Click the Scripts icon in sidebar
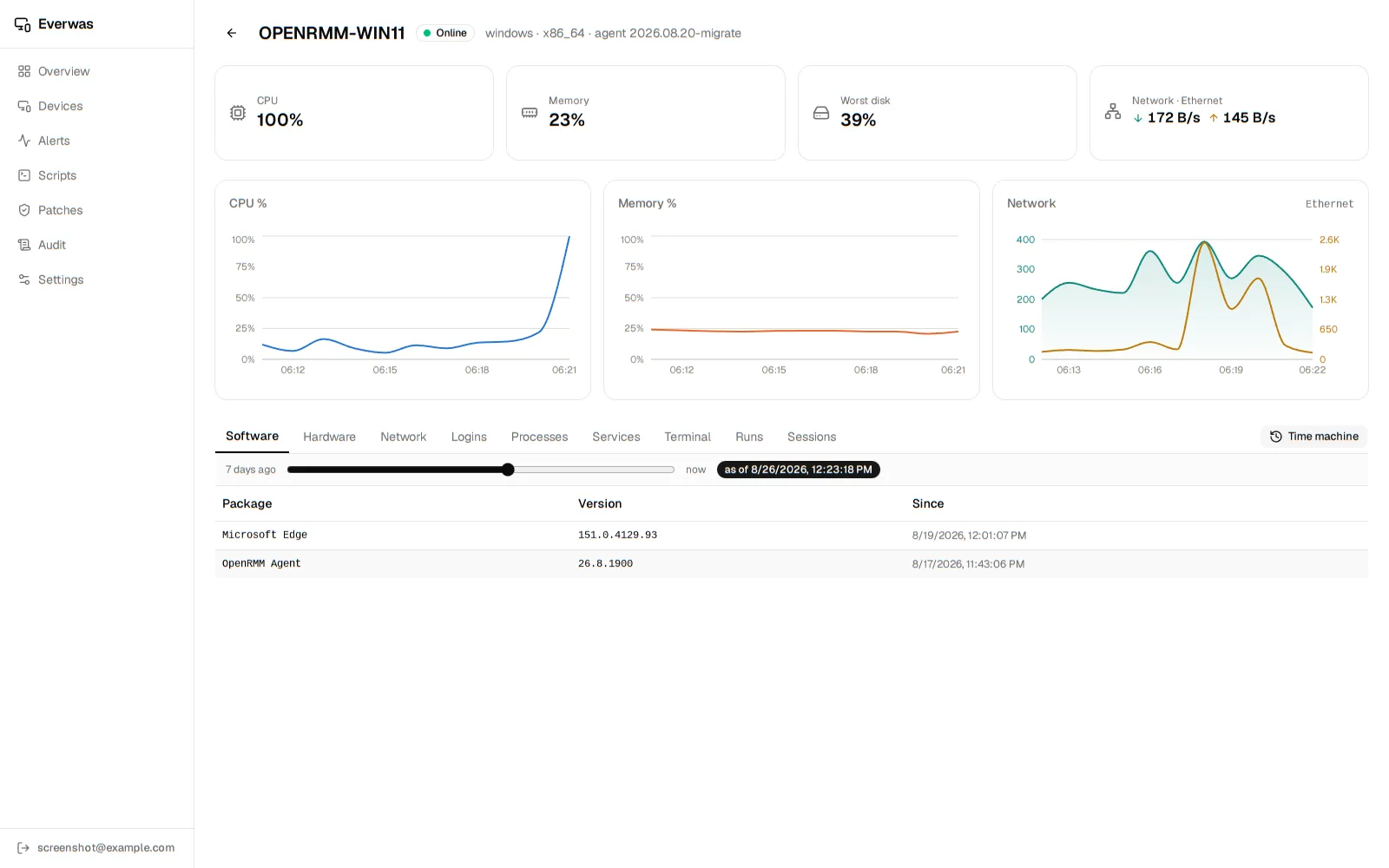 point(24,175)
